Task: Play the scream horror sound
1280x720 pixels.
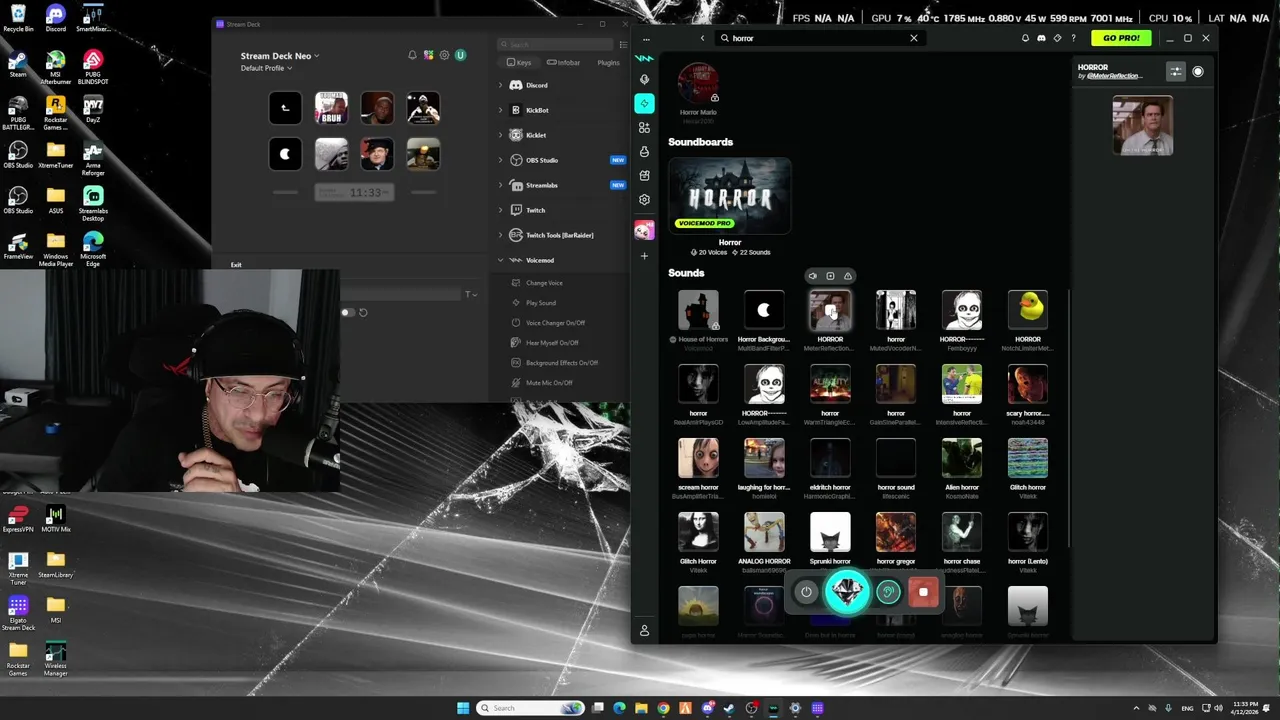Action: tap(698, 458)
